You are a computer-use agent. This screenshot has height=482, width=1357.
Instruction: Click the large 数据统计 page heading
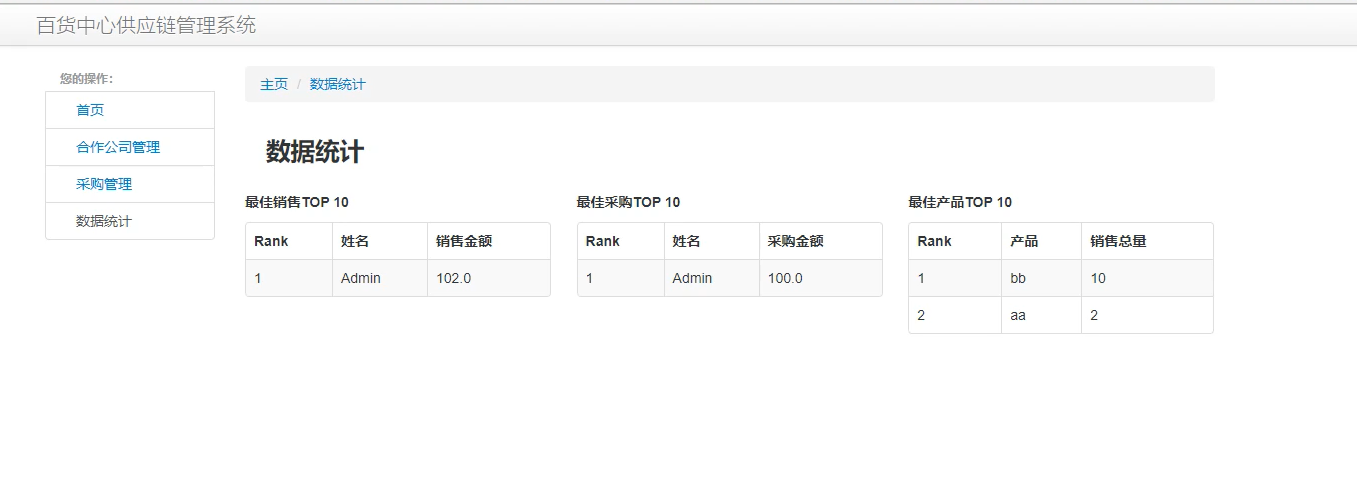point(315,152)
